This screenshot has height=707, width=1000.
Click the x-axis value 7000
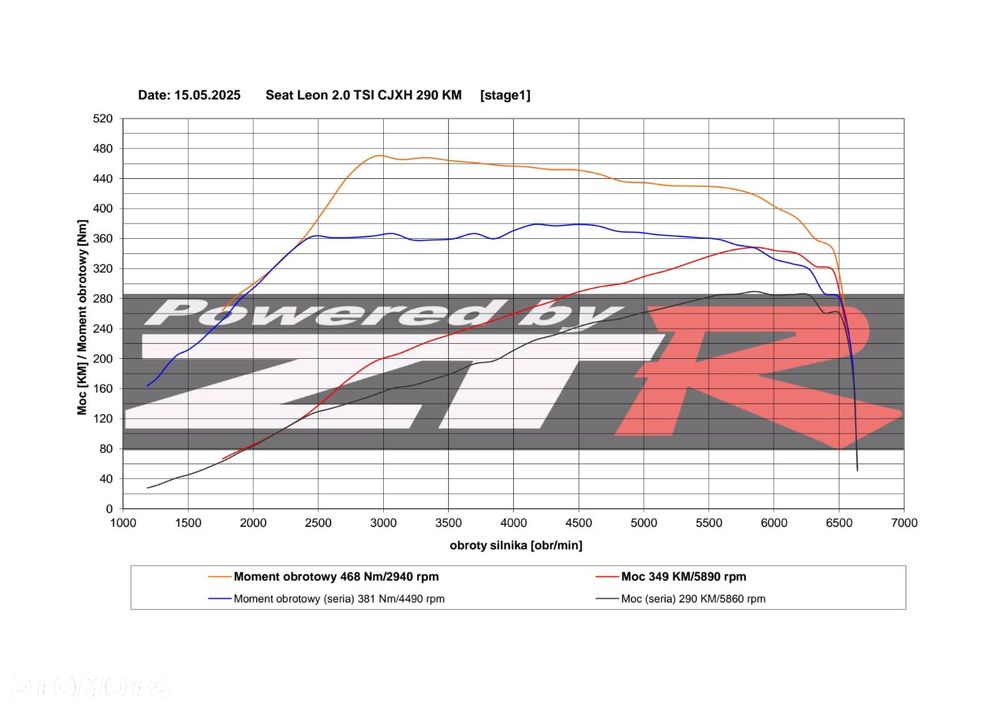point(904,523)
